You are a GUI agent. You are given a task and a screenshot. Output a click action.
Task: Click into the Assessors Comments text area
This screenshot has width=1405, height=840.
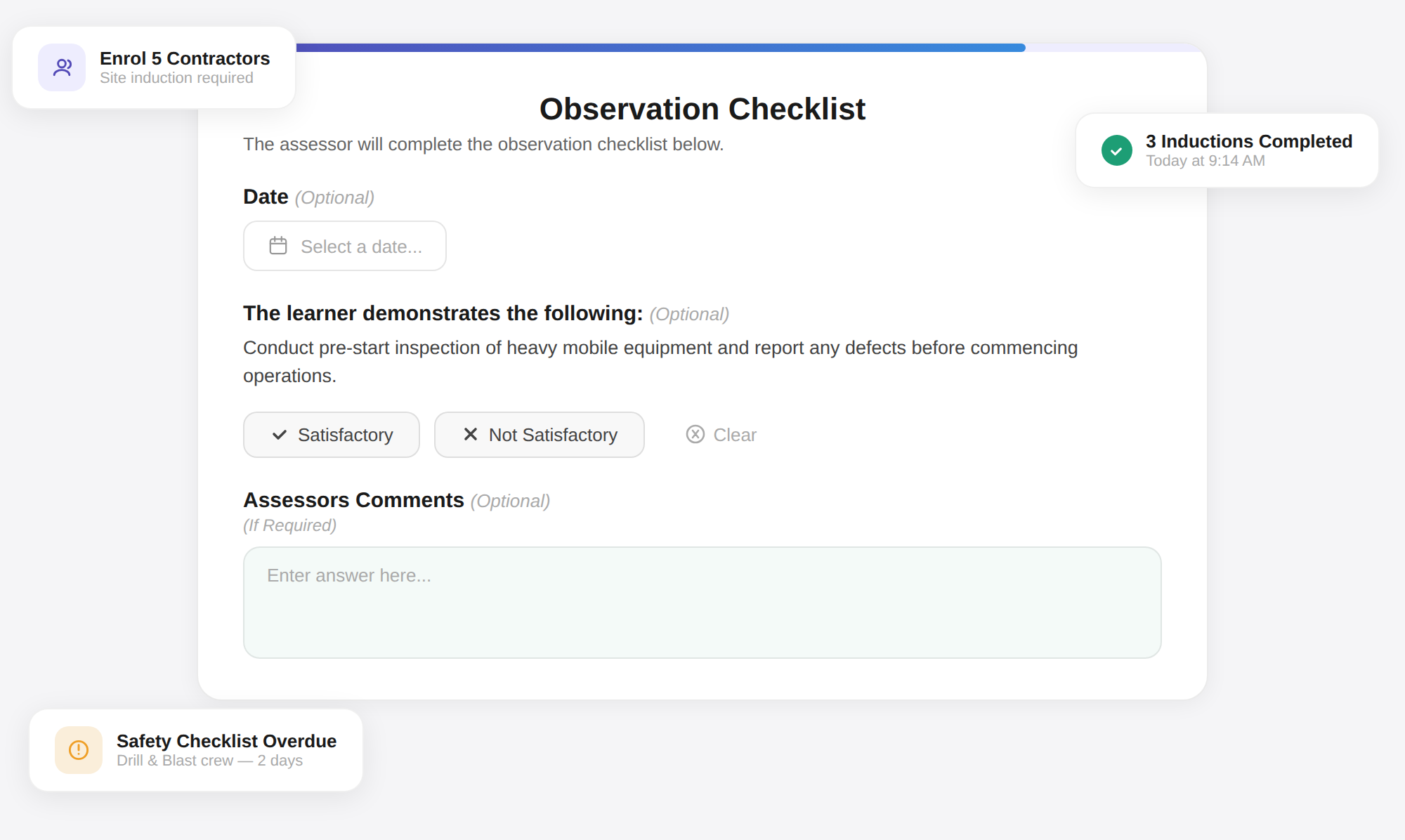702,603
